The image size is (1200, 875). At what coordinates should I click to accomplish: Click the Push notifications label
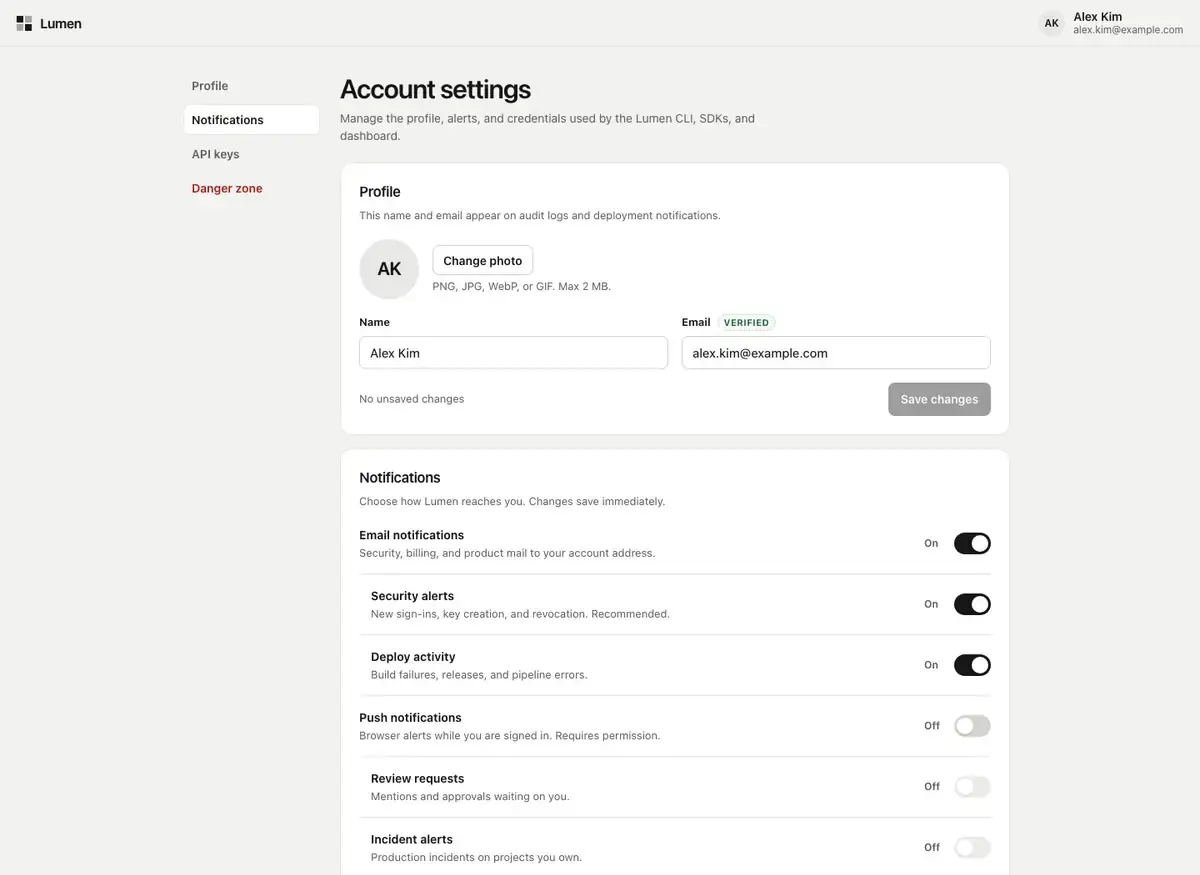click(411, 718)
